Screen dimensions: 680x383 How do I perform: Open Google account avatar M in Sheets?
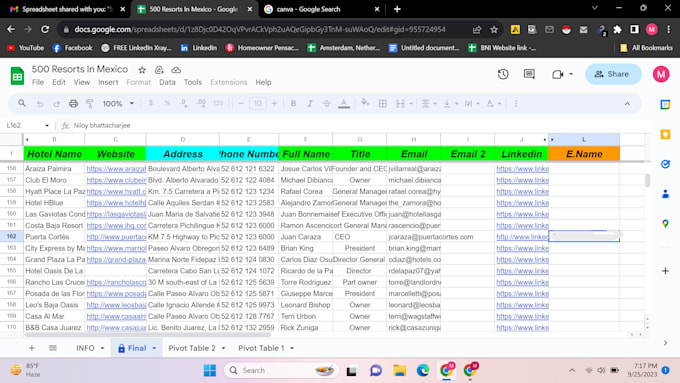[661, 74]
